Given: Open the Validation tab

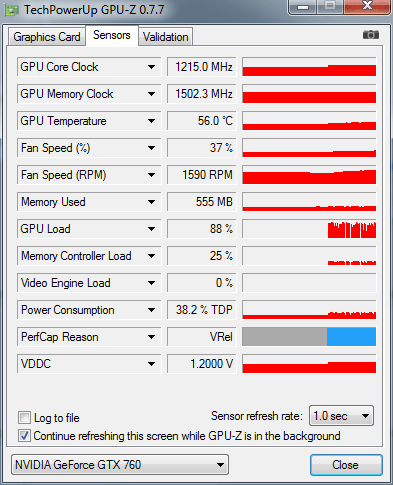Looking at the screenshot, I should point(166,37).
